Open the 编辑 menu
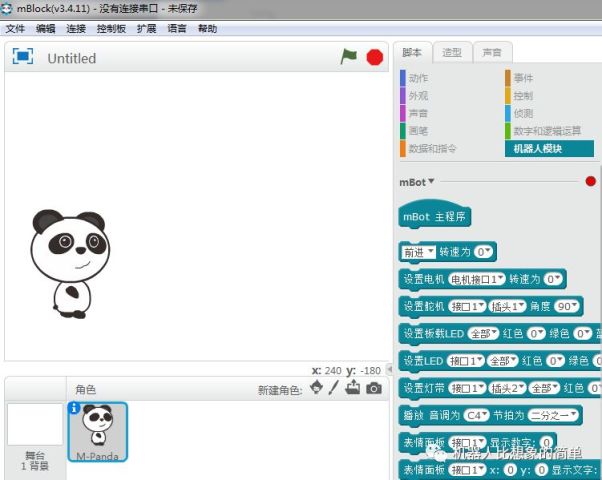This screenshot has height=480, width=602. [x=46, y=29]
